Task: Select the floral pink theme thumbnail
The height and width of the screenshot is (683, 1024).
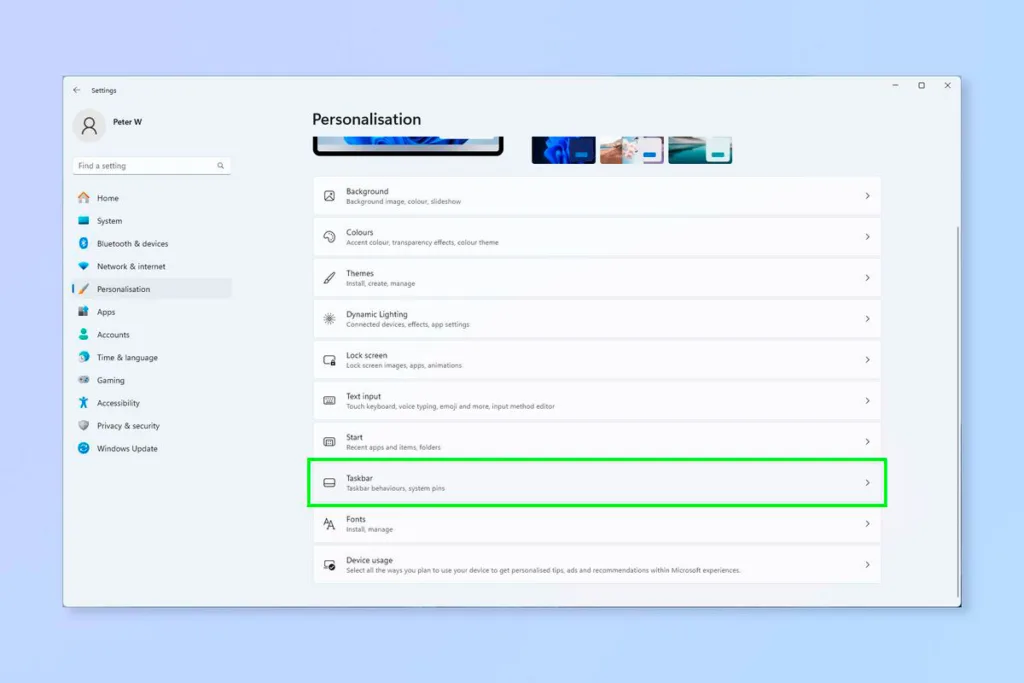Action: [x=632, y=150]
